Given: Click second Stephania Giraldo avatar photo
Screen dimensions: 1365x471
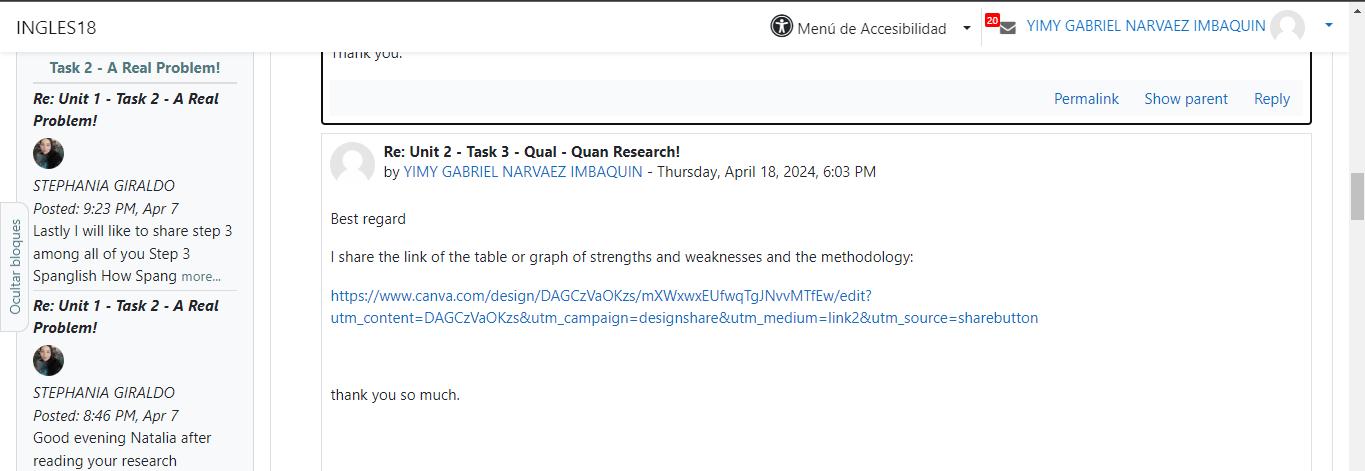Looking at the screenshot, I should pos(48,361).
